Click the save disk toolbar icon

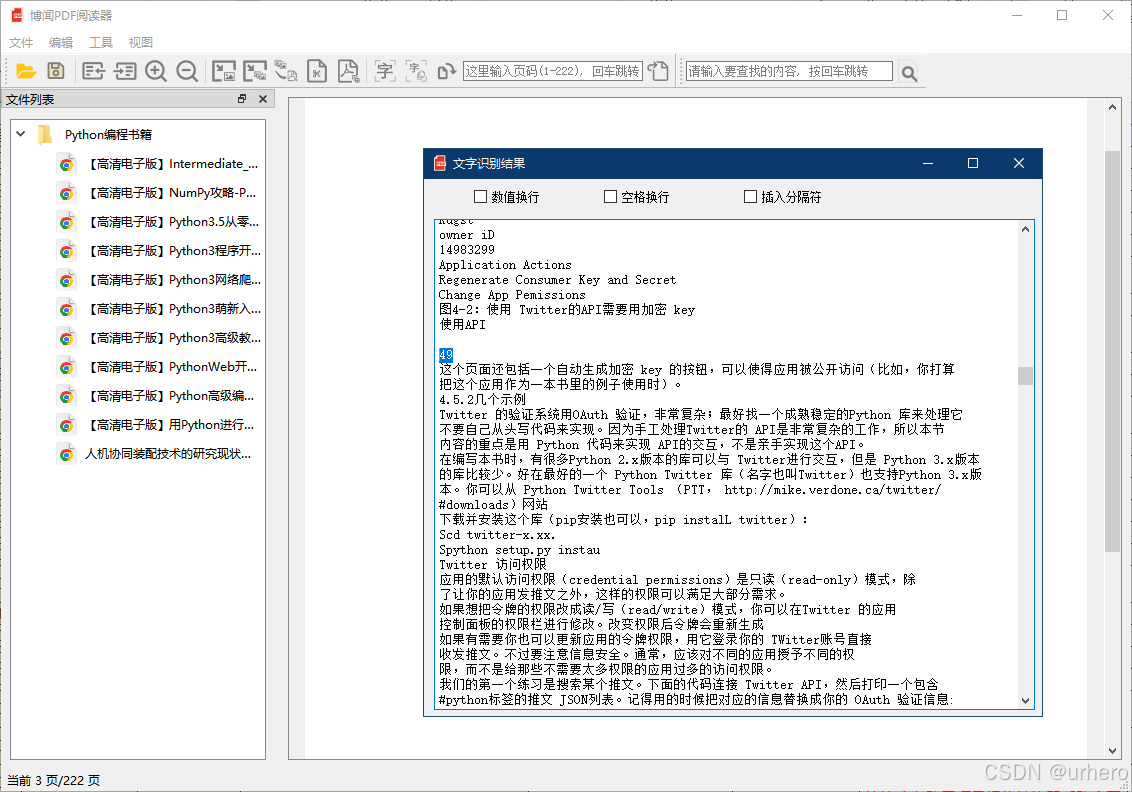56,71
